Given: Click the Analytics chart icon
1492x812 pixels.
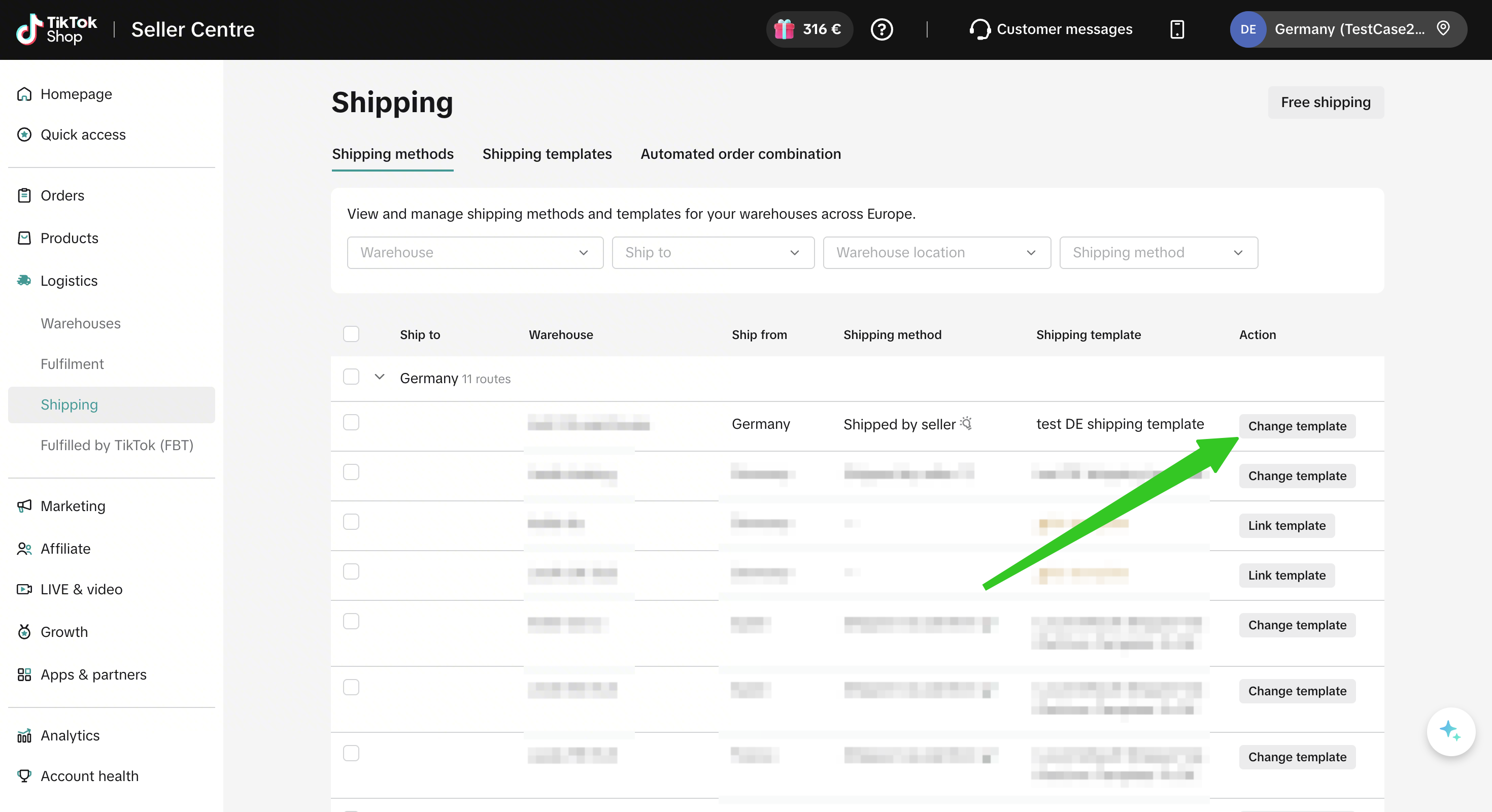Looking at the screenshot, I should point(24,735).
